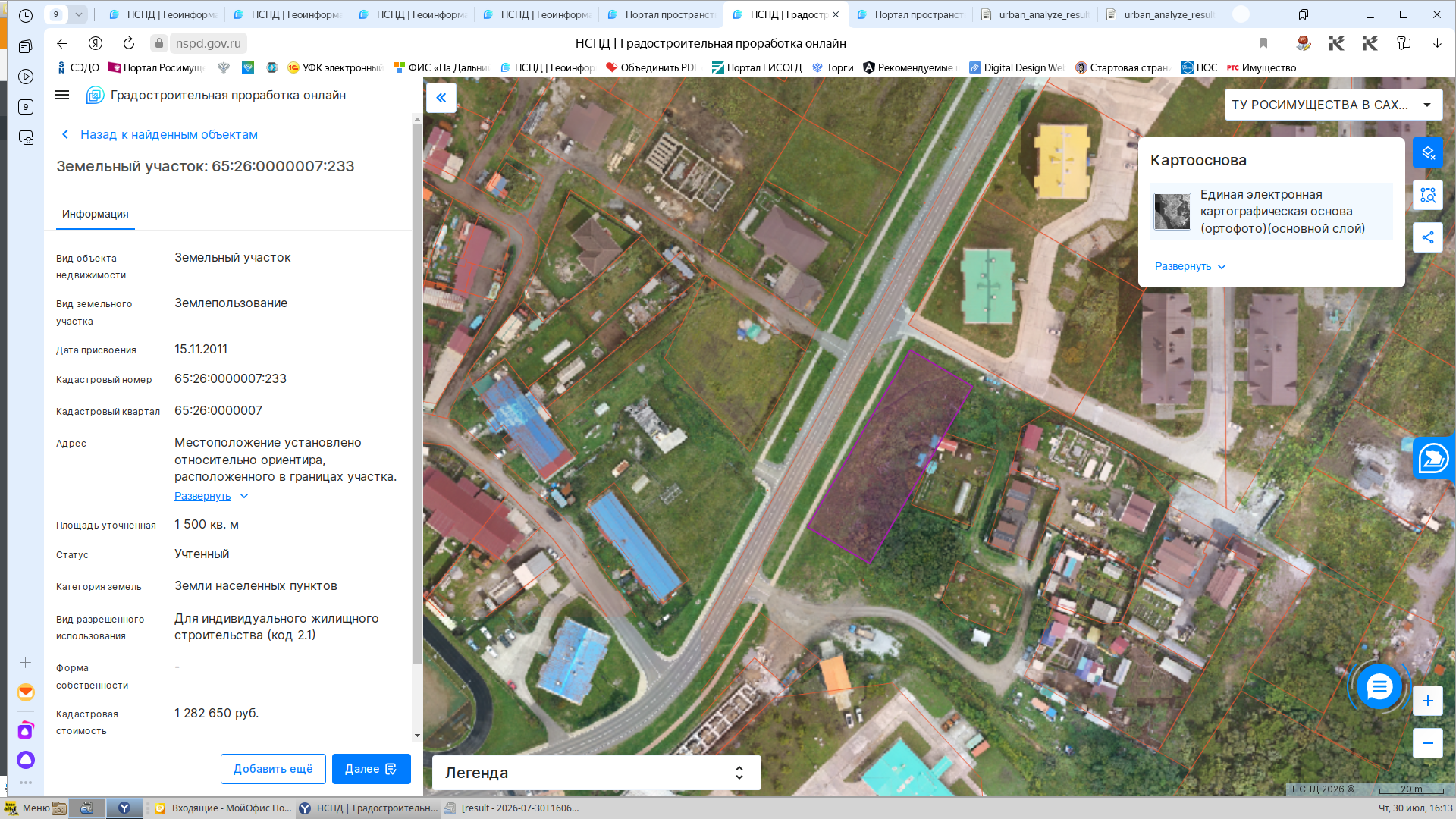Open the map layers tool icon
Image resolution: width=1456 pixels, height=819 pixels.
[x=1427, y=153]
